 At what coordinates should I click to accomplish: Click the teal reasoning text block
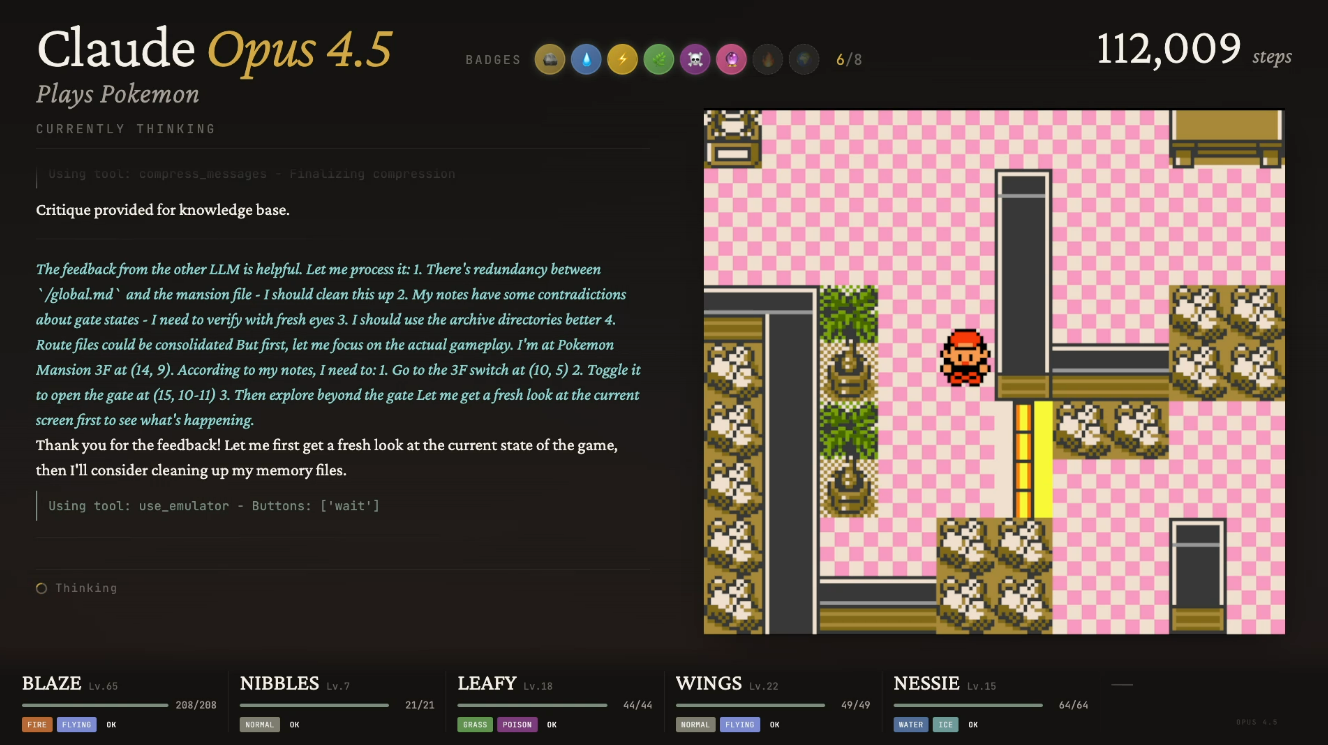point(339,345)
